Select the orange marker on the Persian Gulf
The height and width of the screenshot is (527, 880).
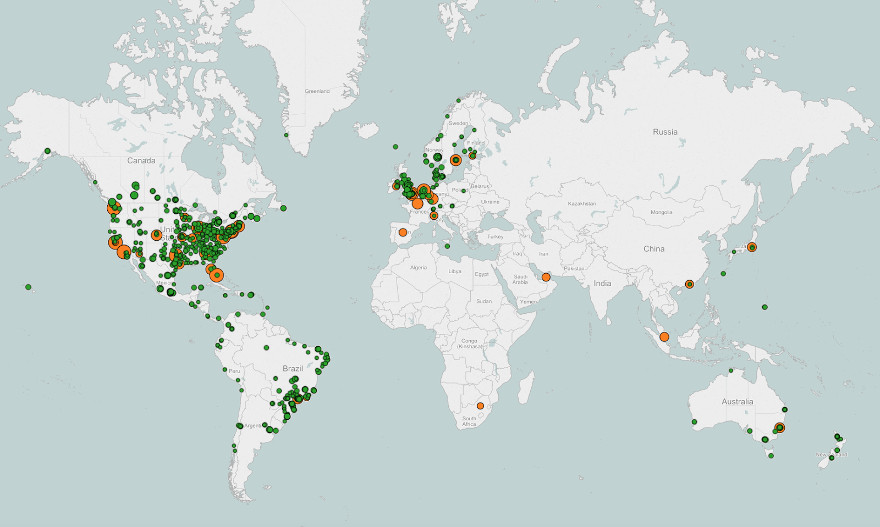pyautogui.click(x=546, y=277)
